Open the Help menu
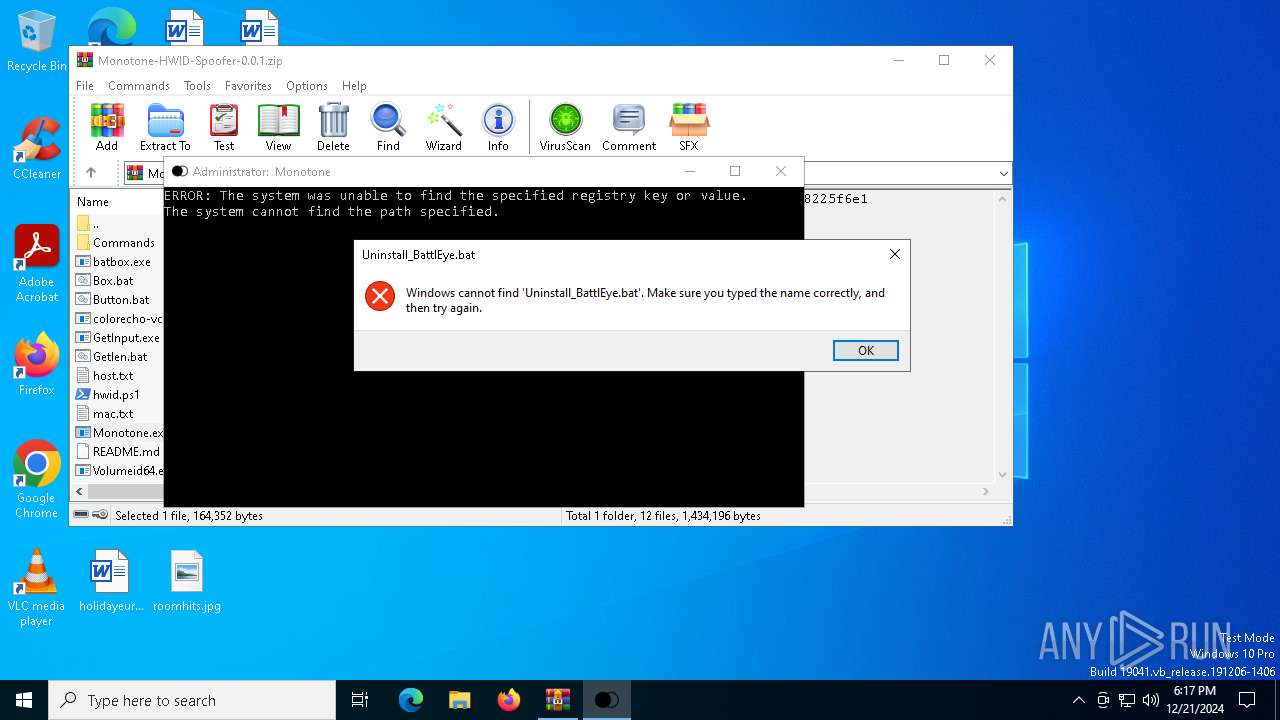 [x=354, y=86]
